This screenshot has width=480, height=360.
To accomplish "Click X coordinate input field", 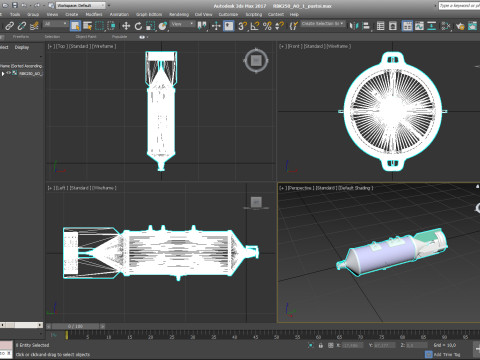I will tap(352, 345).
